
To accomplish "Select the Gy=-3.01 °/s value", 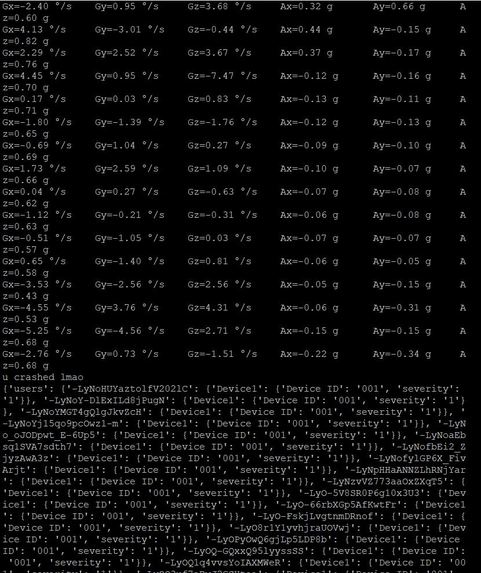I will tap(129, 30).
